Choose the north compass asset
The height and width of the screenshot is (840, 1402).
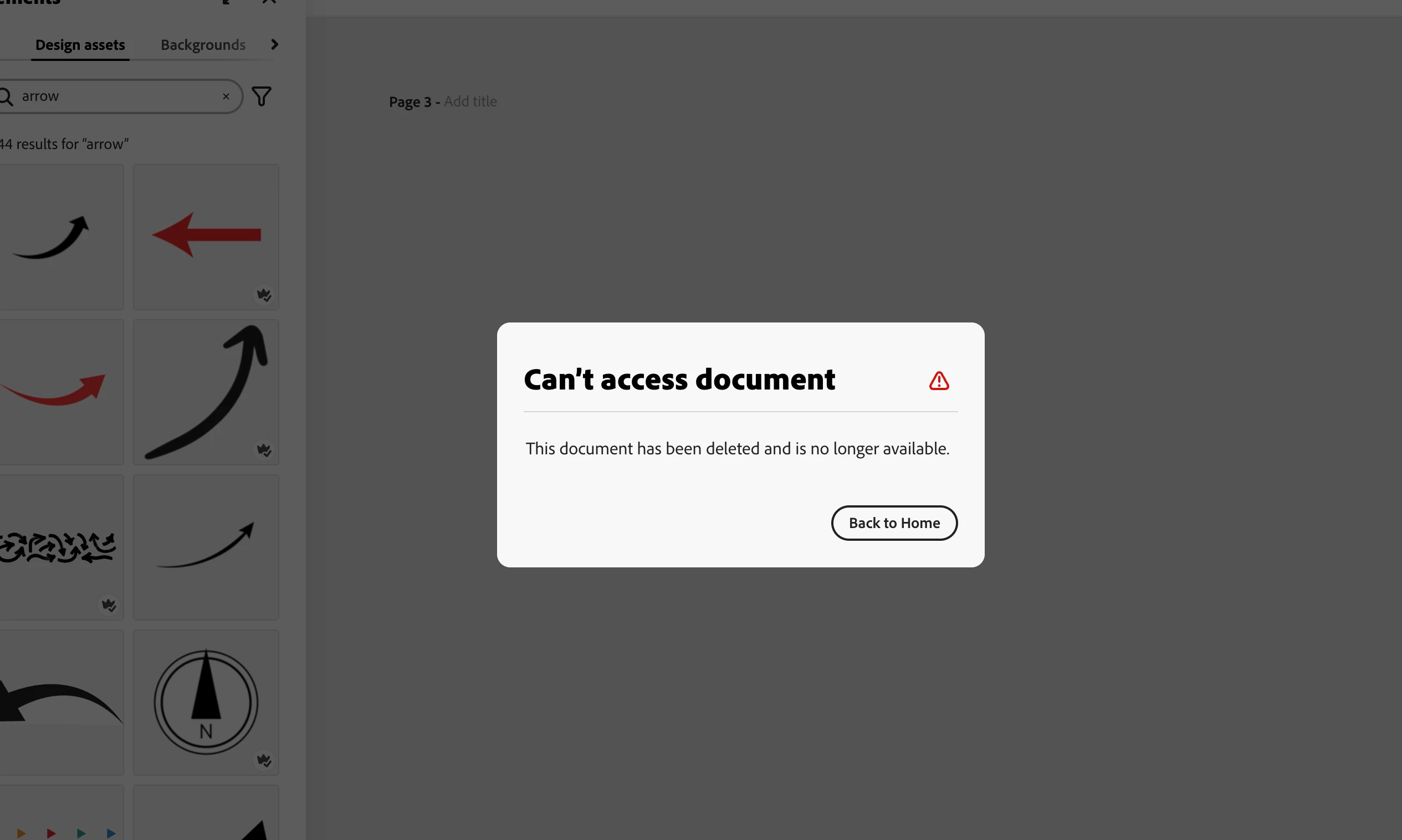coord(206,702)
